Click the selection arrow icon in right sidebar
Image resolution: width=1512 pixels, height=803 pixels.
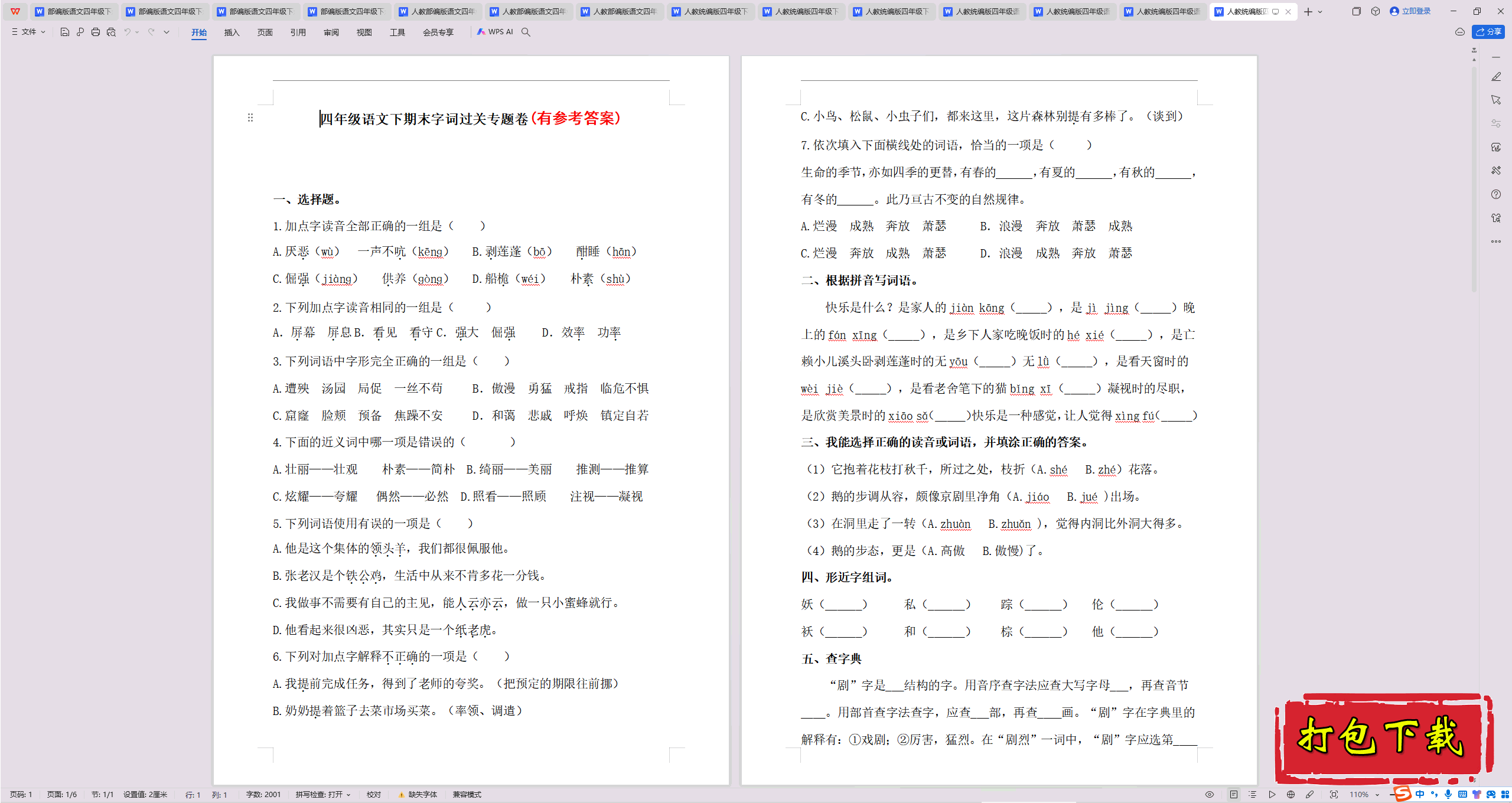click(1496, 100)
